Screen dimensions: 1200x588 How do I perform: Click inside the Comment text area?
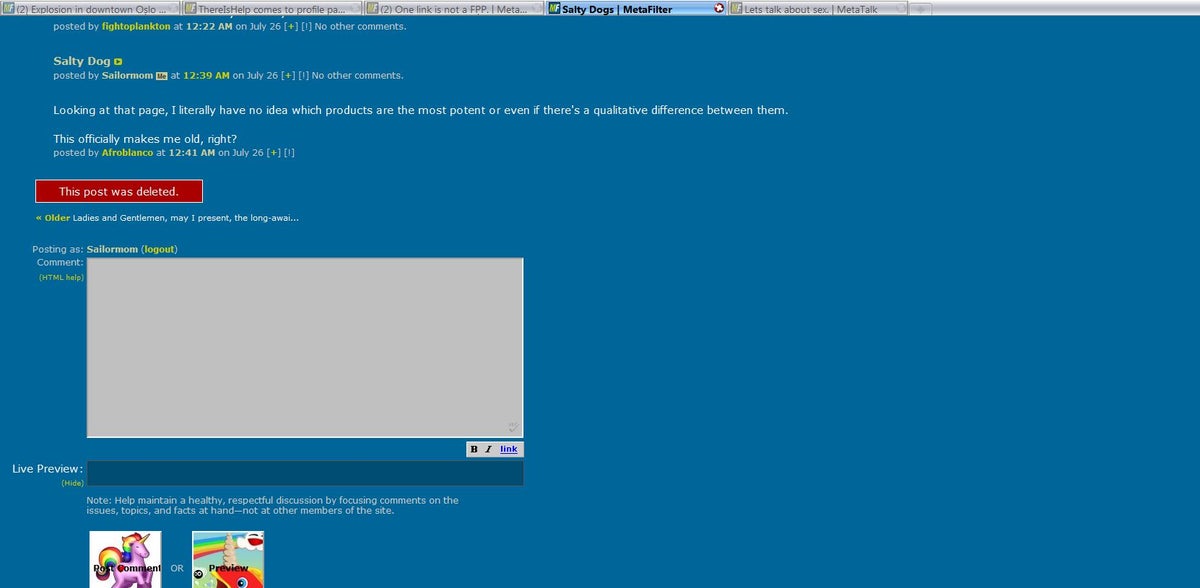coord(304,347)
